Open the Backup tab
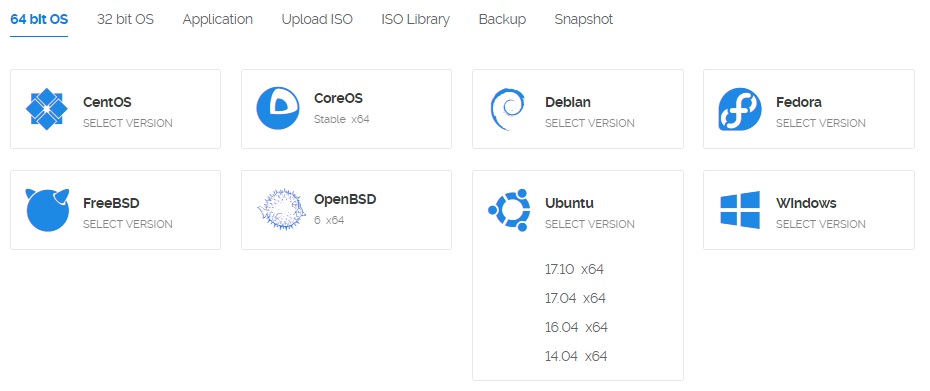The height and width of the screenshot is (391, 930). tap(502, 19)
